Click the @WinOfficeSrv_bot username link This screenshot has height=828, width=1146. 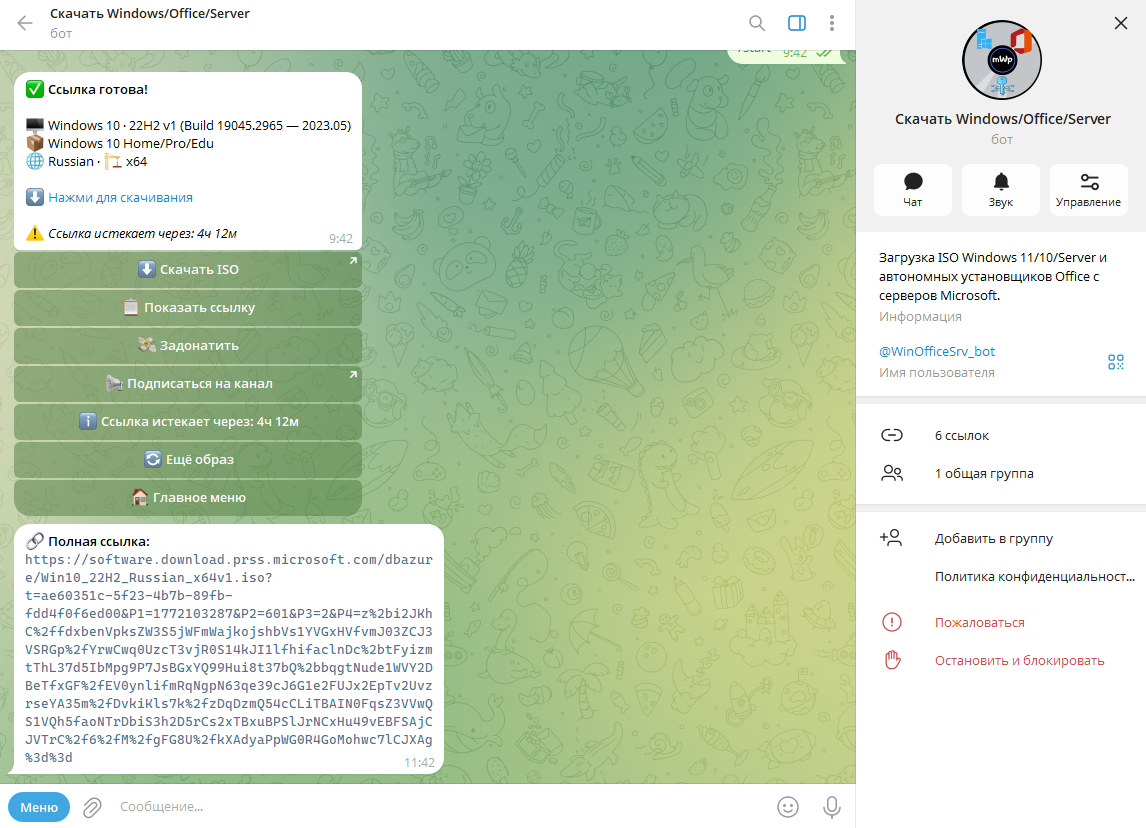pyautogui.click(x=937, y=352)
